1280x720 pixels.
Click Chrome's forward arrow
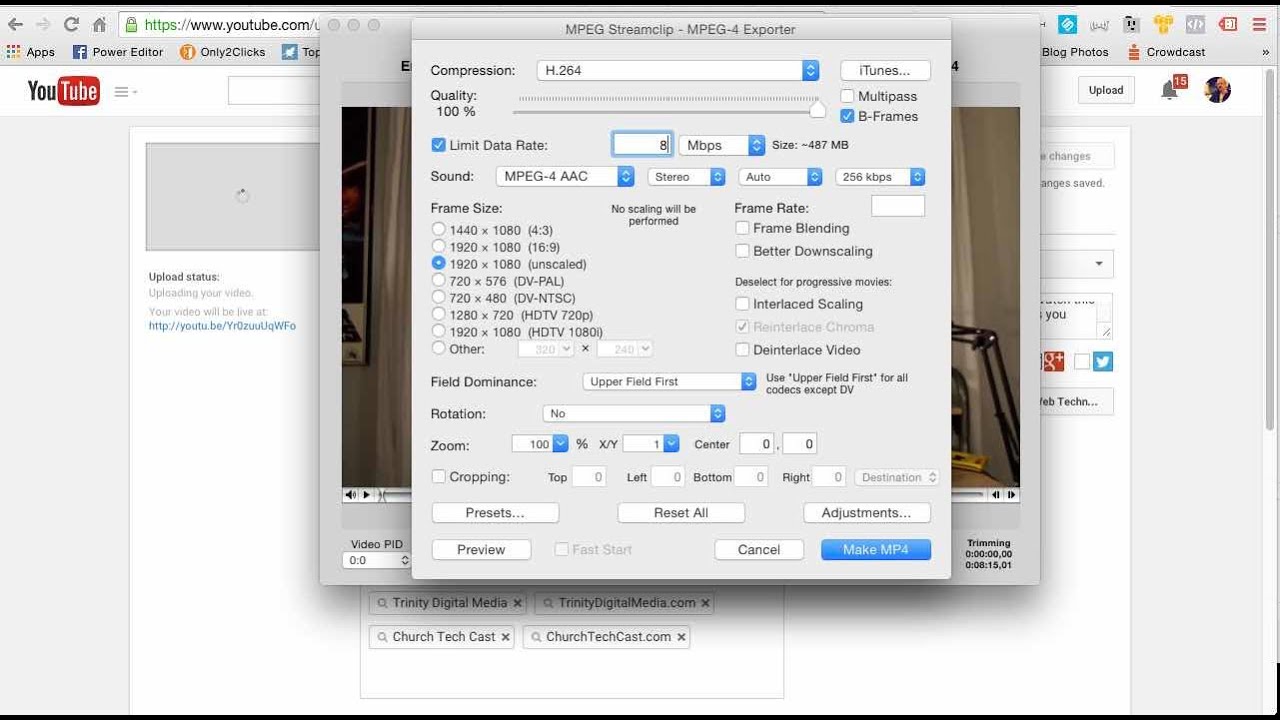(42, 24)
